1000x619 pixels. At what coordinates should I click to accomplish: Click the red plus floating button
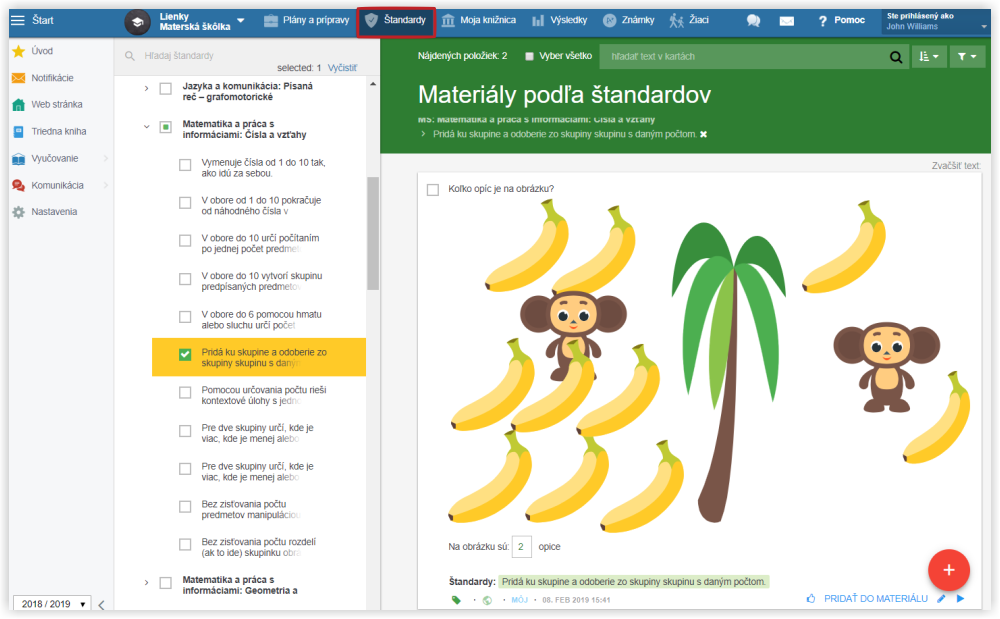(949, 570)
